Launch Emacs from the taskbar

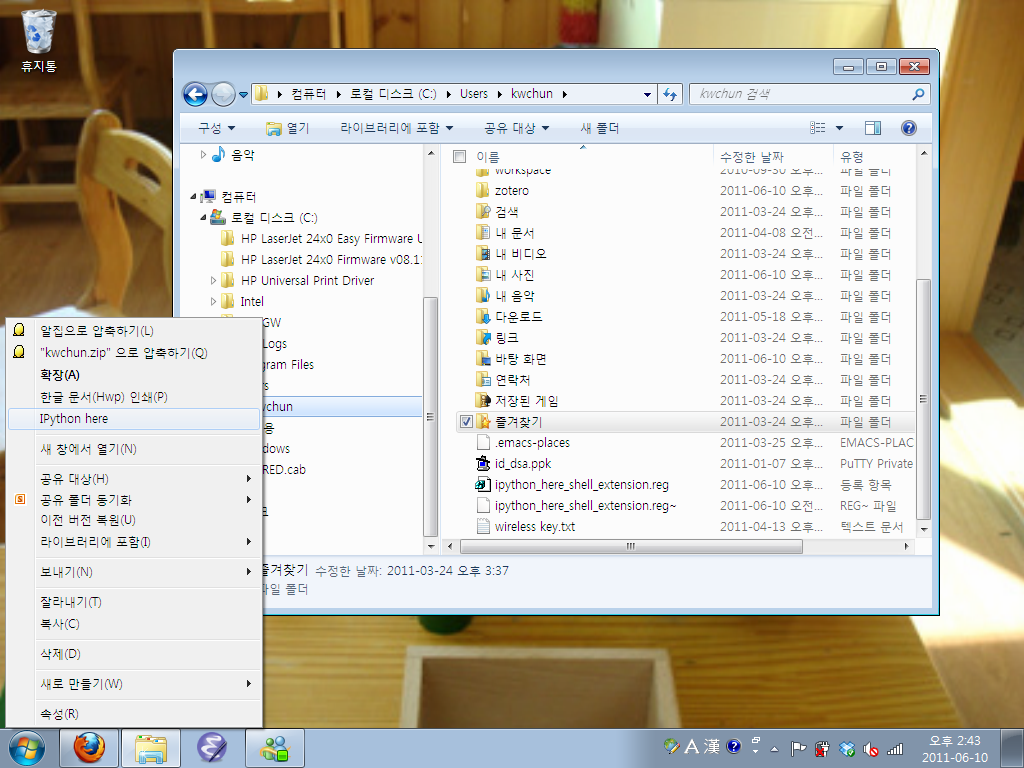click(x=213, y=748)
